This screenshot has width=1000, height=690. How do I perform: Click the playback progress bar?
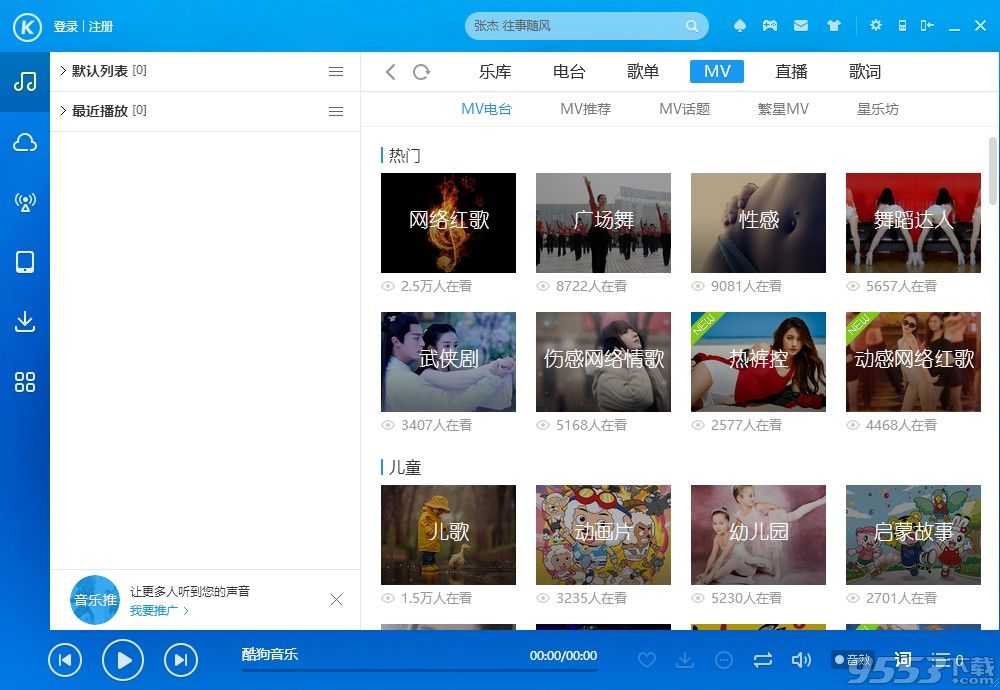(x=420, y=672)
